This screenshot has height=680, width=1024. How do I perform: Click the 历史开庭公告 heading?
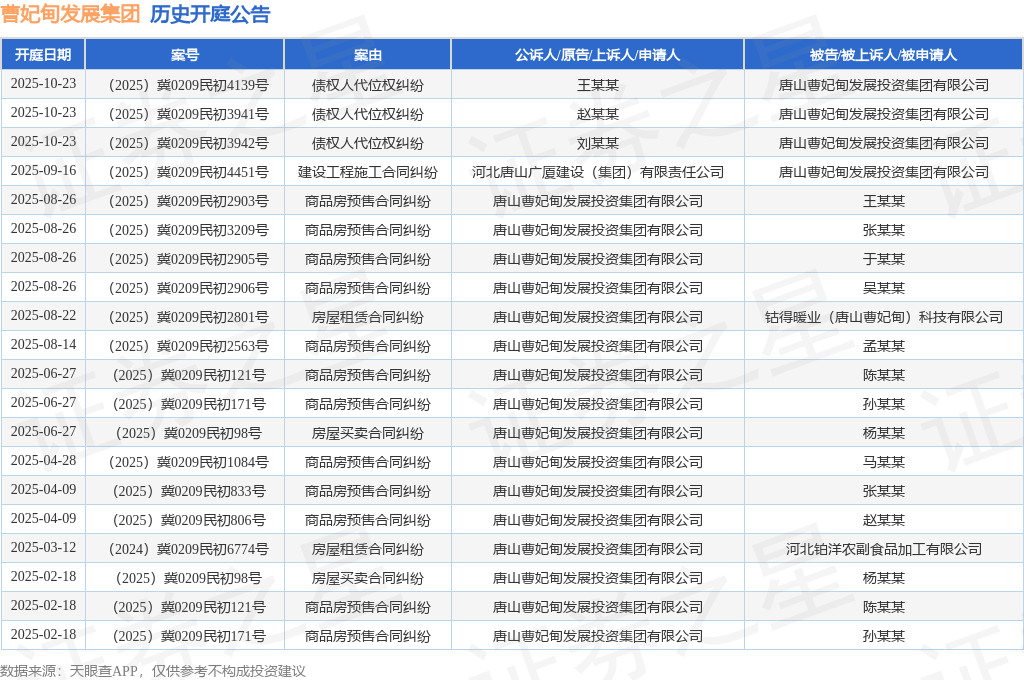coord(210,14)
